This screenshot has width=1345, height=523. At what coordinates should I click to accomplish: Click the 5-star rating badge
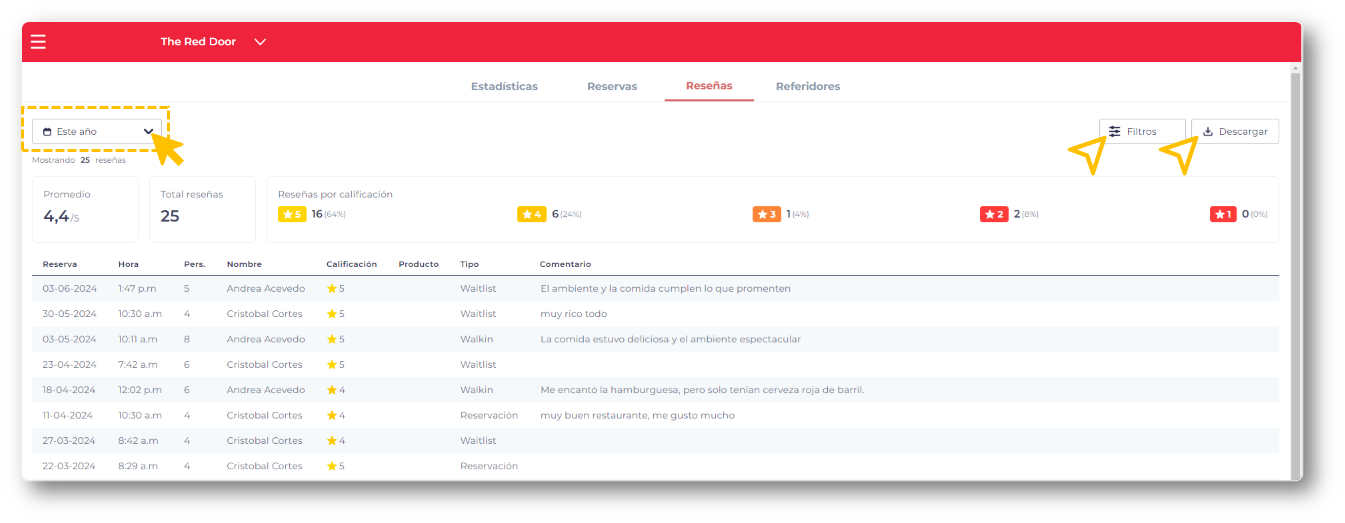click(x=292, y=214)
